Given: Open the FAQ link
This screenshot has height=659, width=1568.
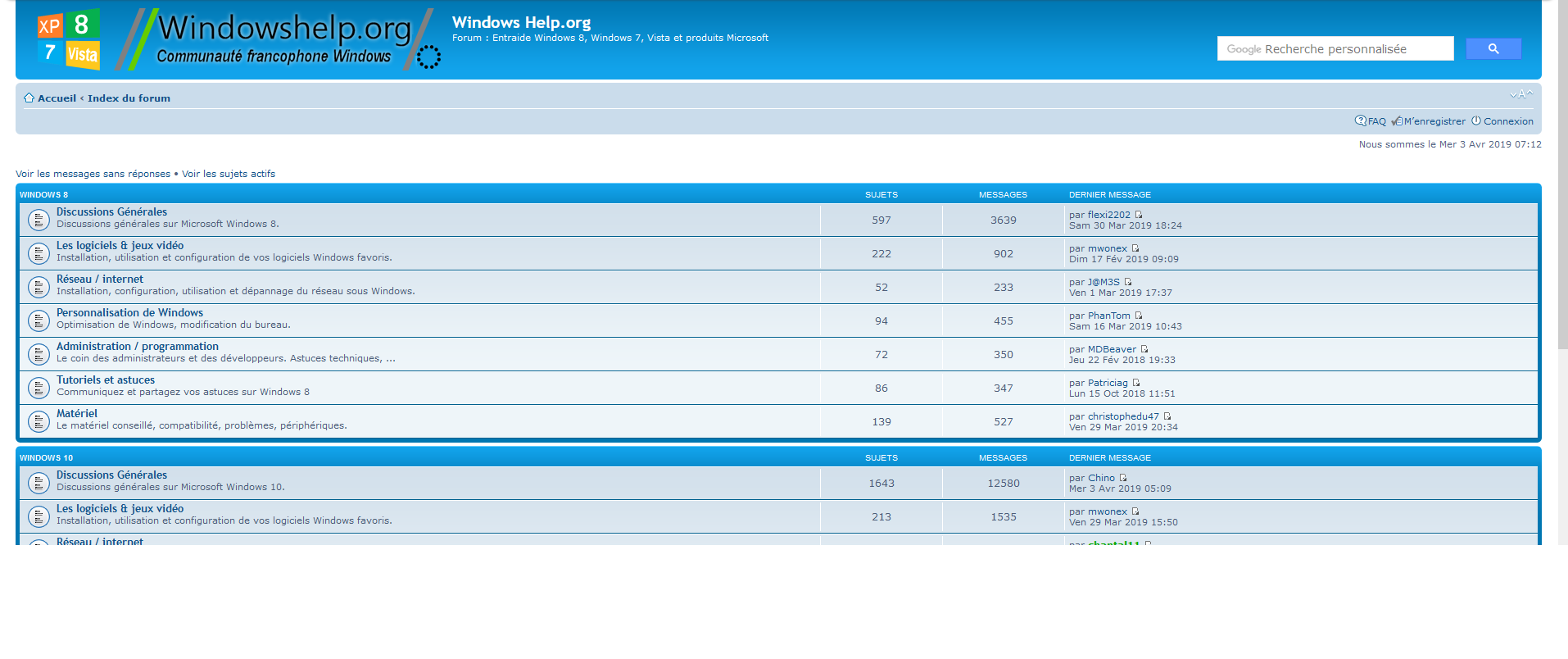Looking at the screenshot, I should tap(1377, 121).
